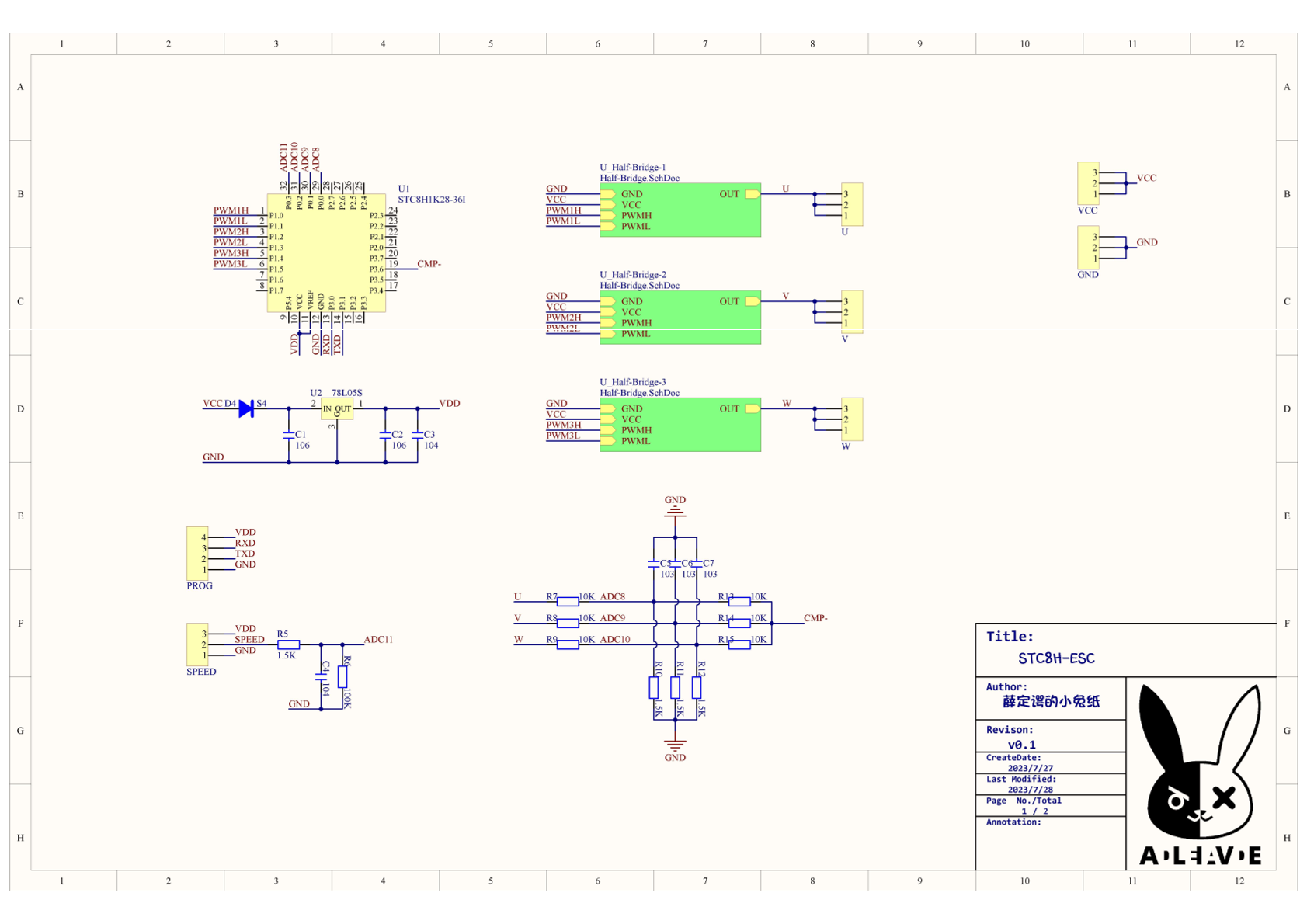The height and width of the screenshot is (924, 1307).
Task: Click the revision value 'v0.1'
Action: tap(1022, 745)
